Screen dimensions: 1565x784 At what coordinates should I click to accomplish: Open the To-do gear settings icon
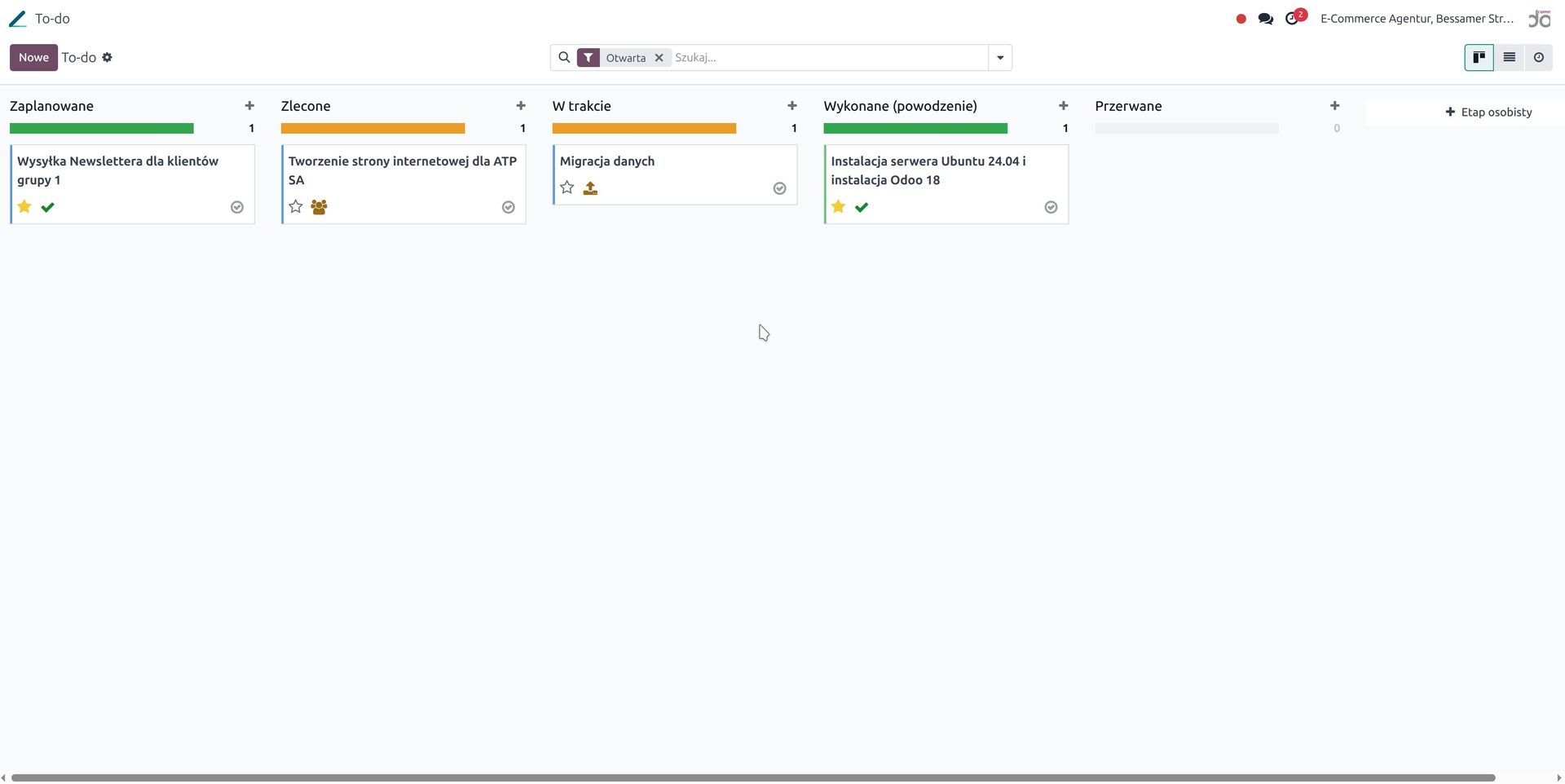[x=107, y=57]
